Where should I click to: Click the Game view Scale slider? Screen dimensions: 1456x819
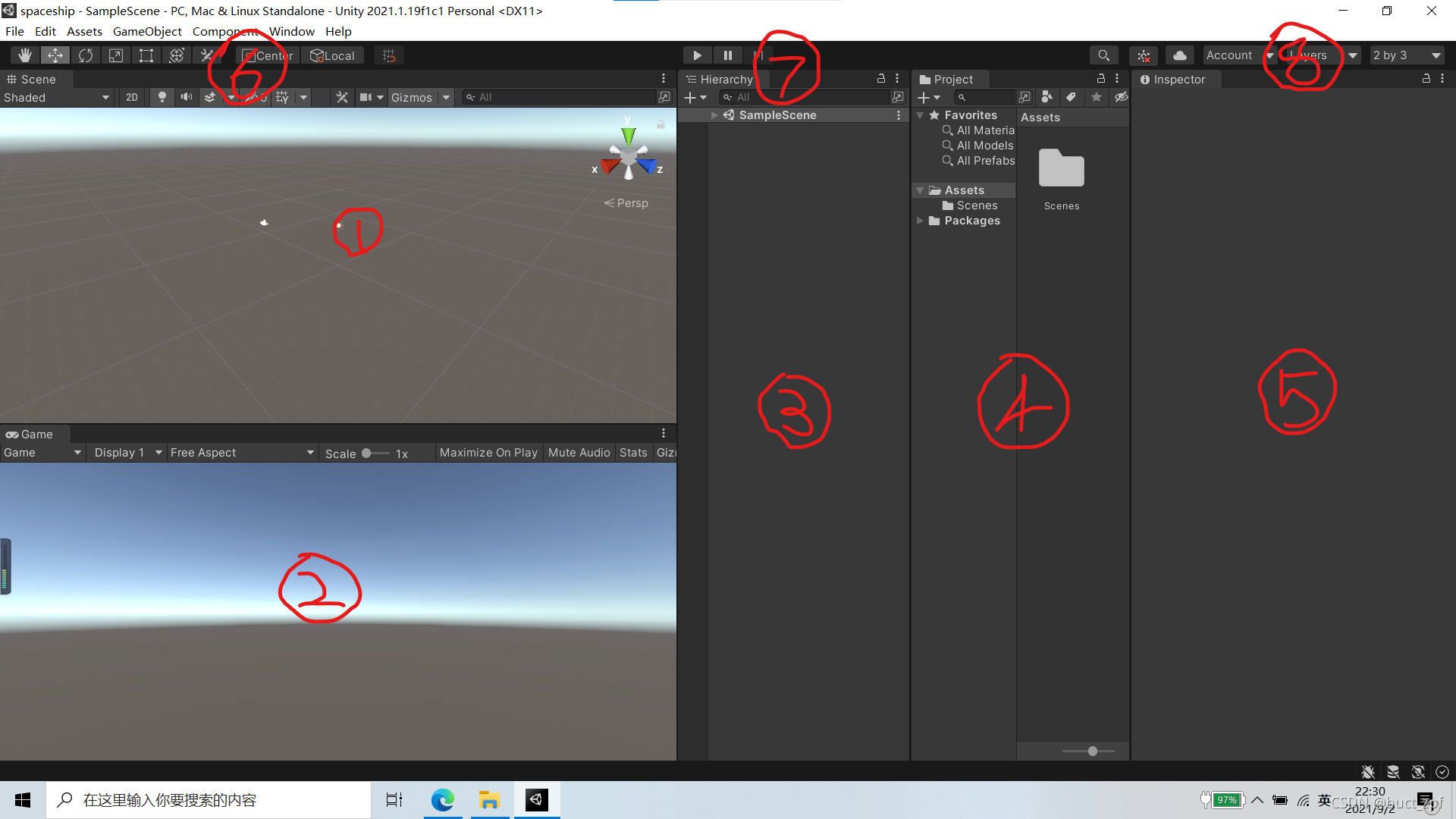coord(375,453)
